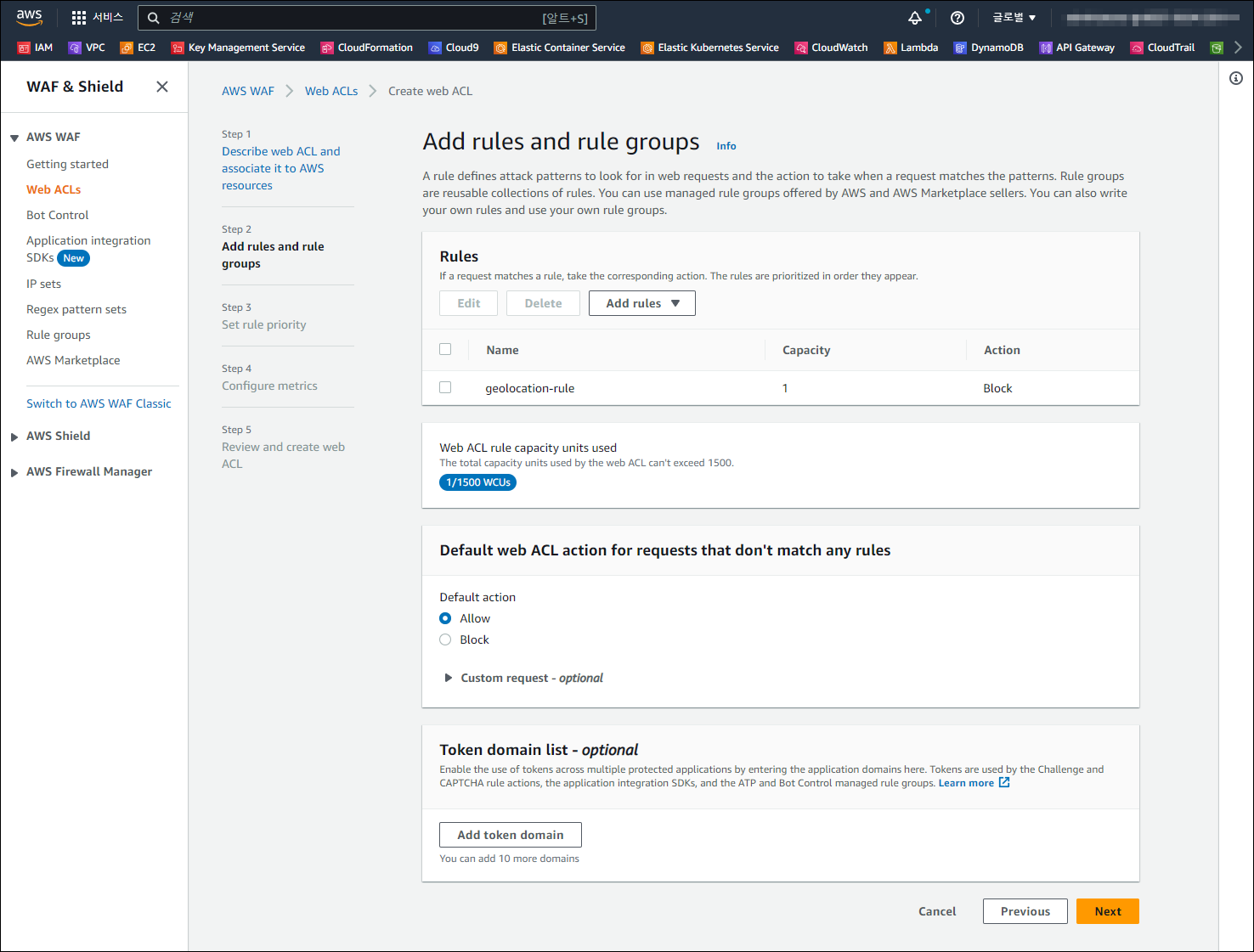Image resolution: width=1254 pixels, height=952 pixels.
Task: Click the Block action cell
Action: click(x=997, y=388)
